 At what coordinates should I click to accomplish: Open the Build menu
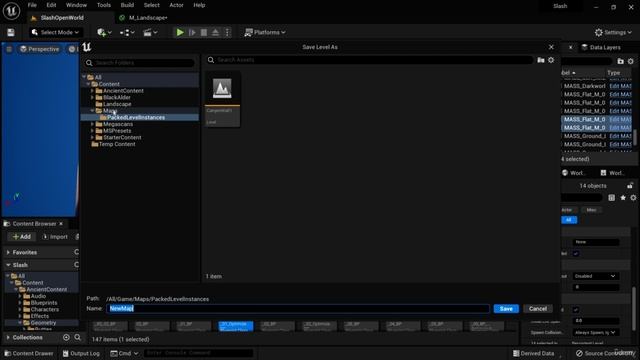(x=127, y=5)
